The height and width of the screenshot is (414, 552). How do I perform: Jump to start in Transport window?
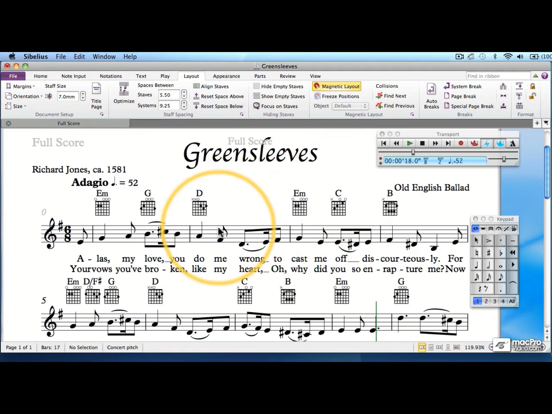pos(384,143)
